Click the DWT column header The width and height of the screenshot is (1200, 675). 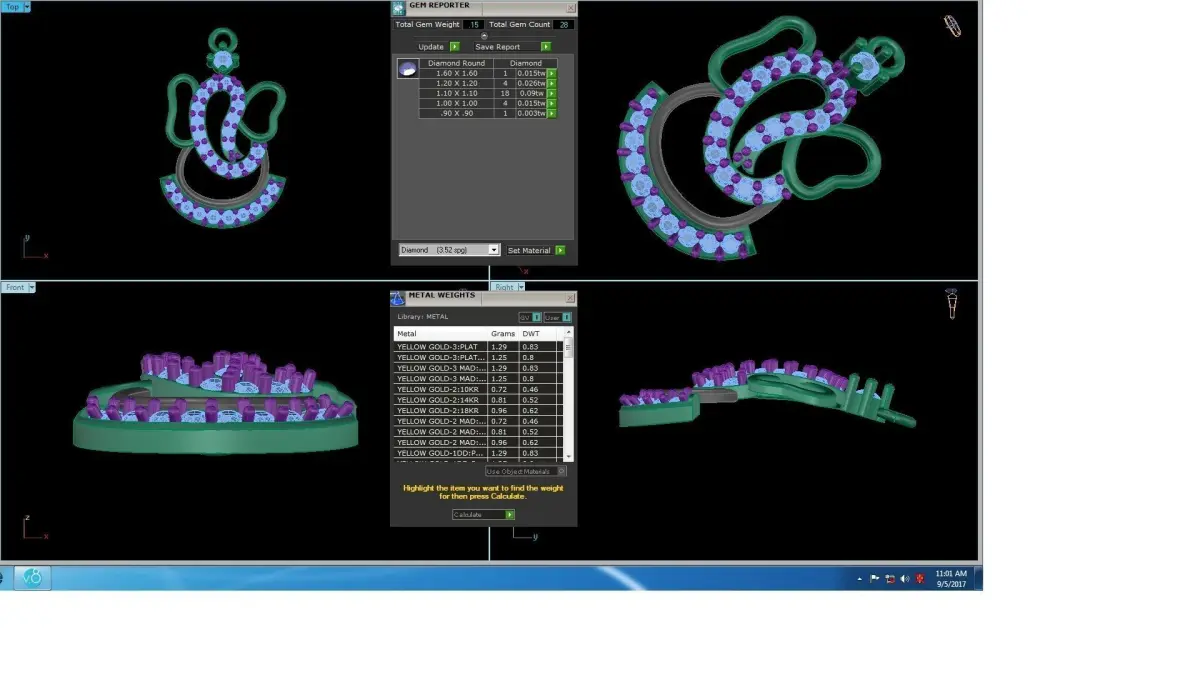click(x=539, y=334)
